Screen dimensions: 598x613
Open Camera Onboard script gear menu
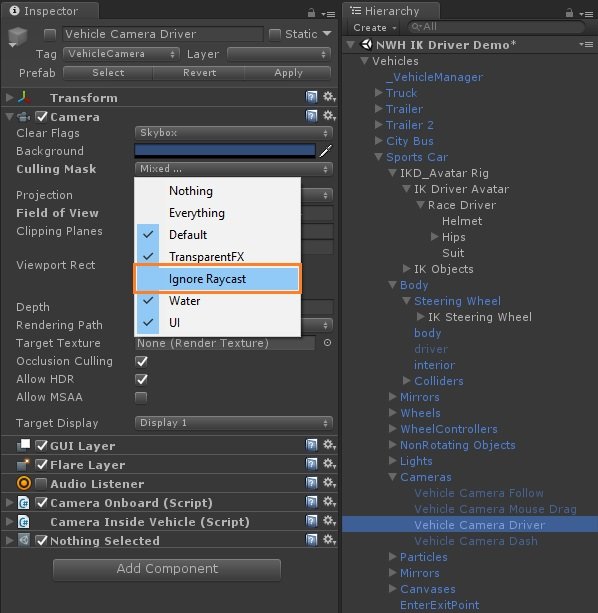click(x=329, y=502)
